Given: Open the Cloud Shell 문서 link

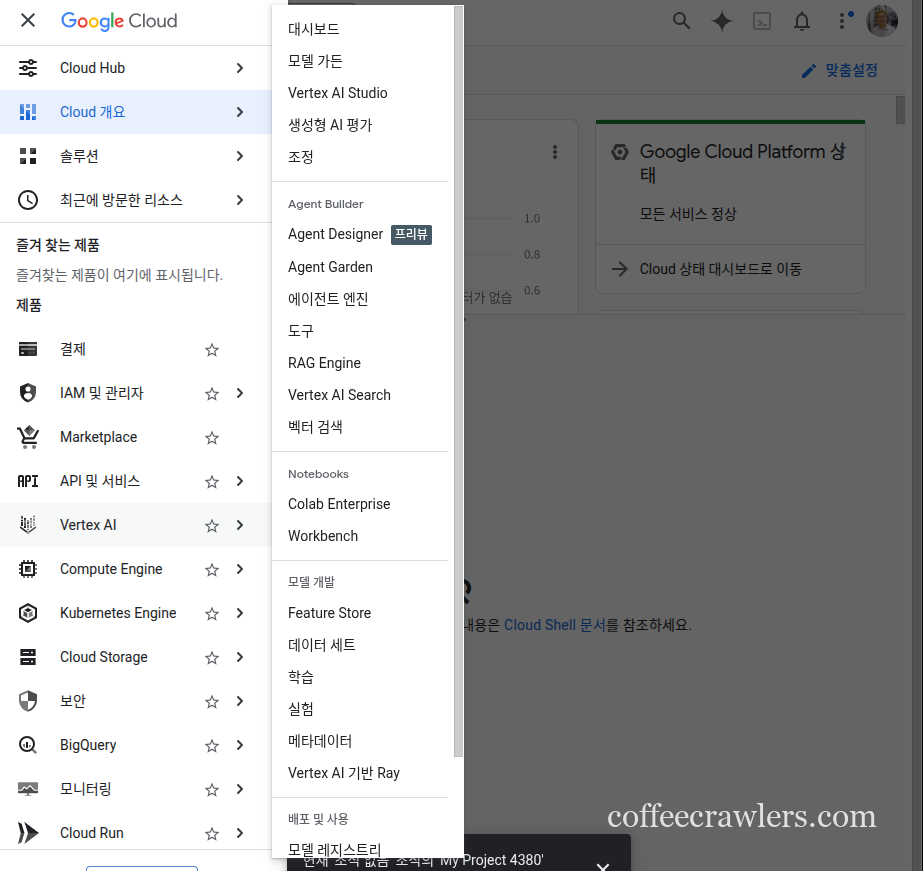Looking at the screenshot, I should (554, 625).
